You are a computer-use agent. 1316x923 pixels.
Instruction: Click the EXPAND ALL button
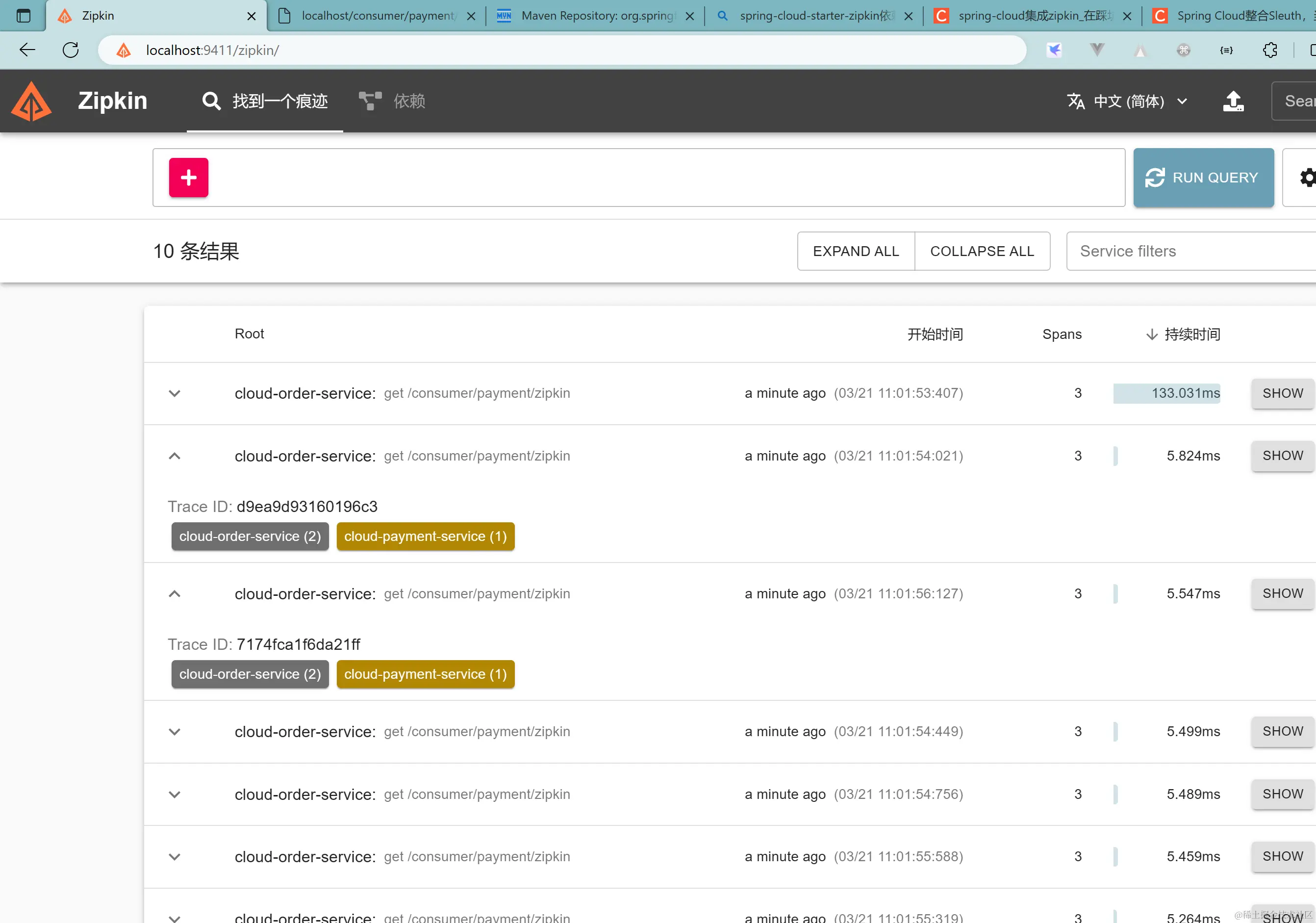(856, 251)
